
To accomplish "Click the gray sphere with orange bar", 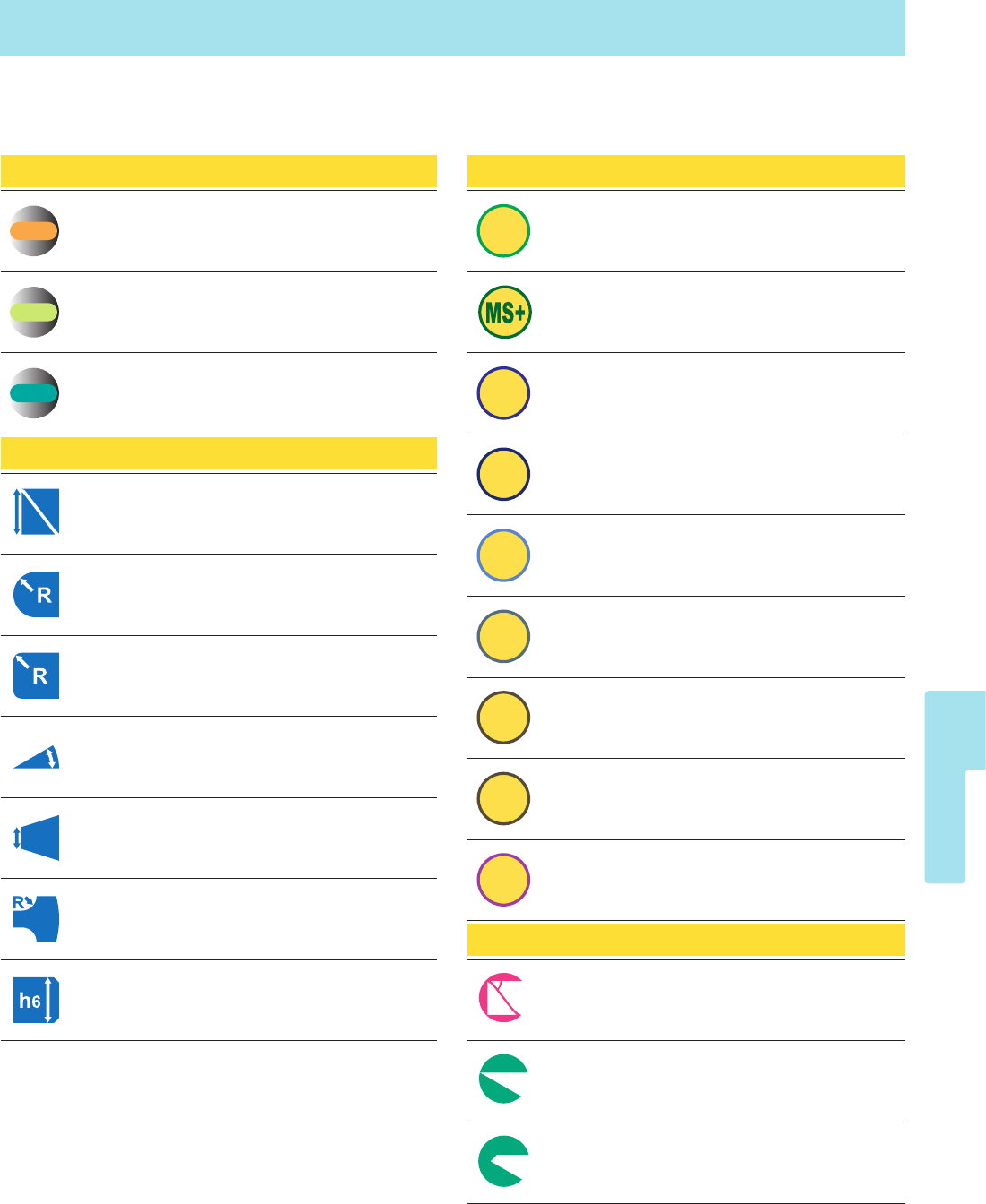I will click(34, 231).
